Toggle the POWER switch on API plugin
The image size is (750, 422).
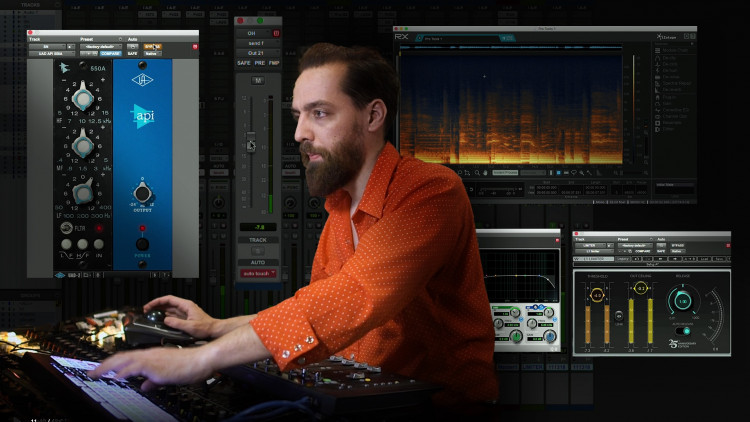(x=142, y=244)
